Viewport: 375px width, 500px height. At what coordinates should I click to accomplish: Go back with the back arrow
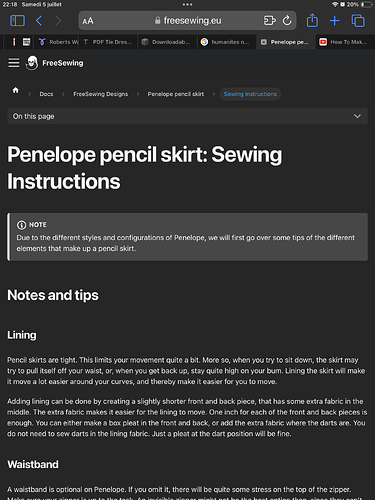click(x=39, y=21)
